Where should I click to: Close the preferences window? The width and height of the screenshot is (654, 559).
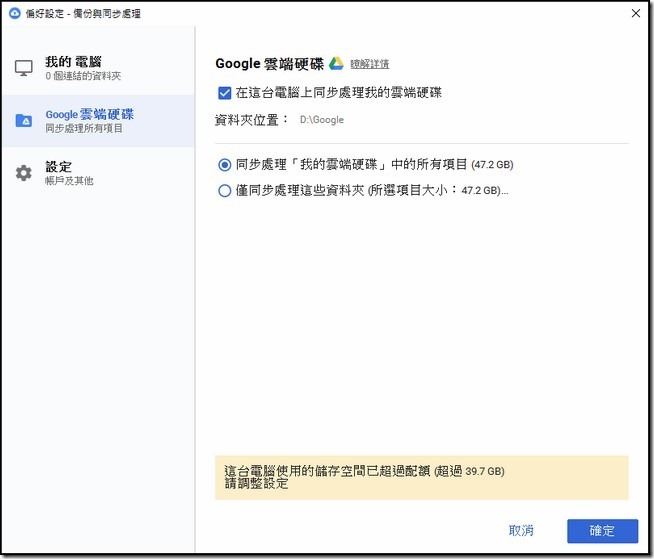pos(636,13)
